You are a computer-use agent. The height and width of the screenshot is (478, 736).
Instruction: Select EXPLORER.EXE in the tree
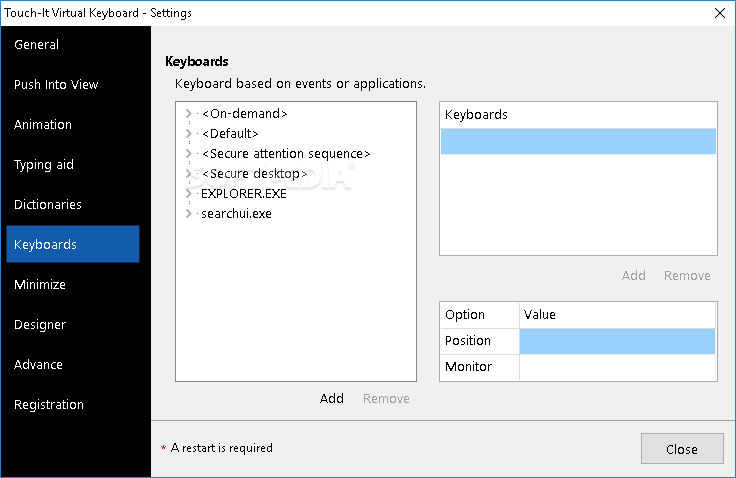pos(244,193)
